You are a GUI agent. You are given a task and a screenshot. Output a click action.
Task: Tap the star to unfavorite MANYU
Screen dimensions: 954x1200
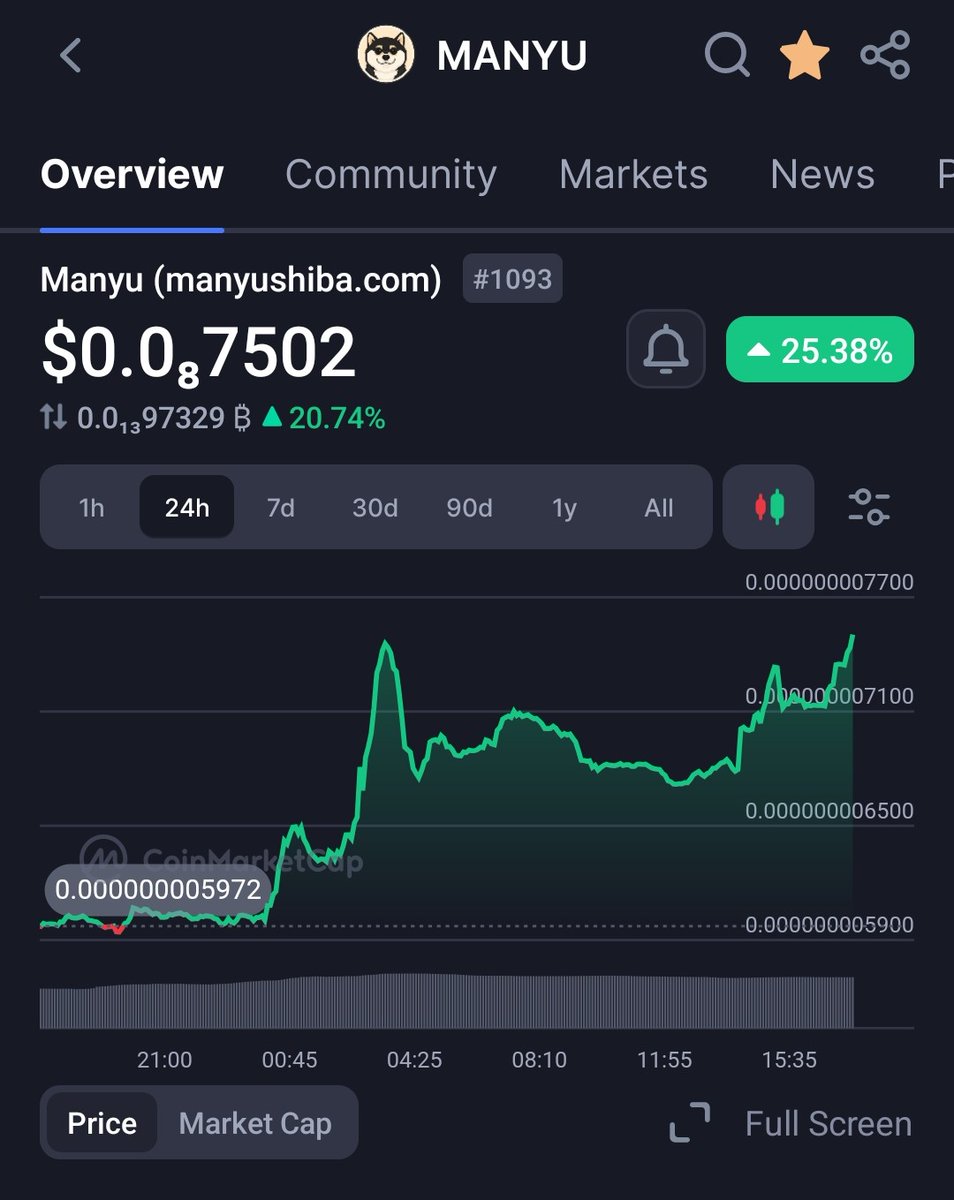point(804,55)
